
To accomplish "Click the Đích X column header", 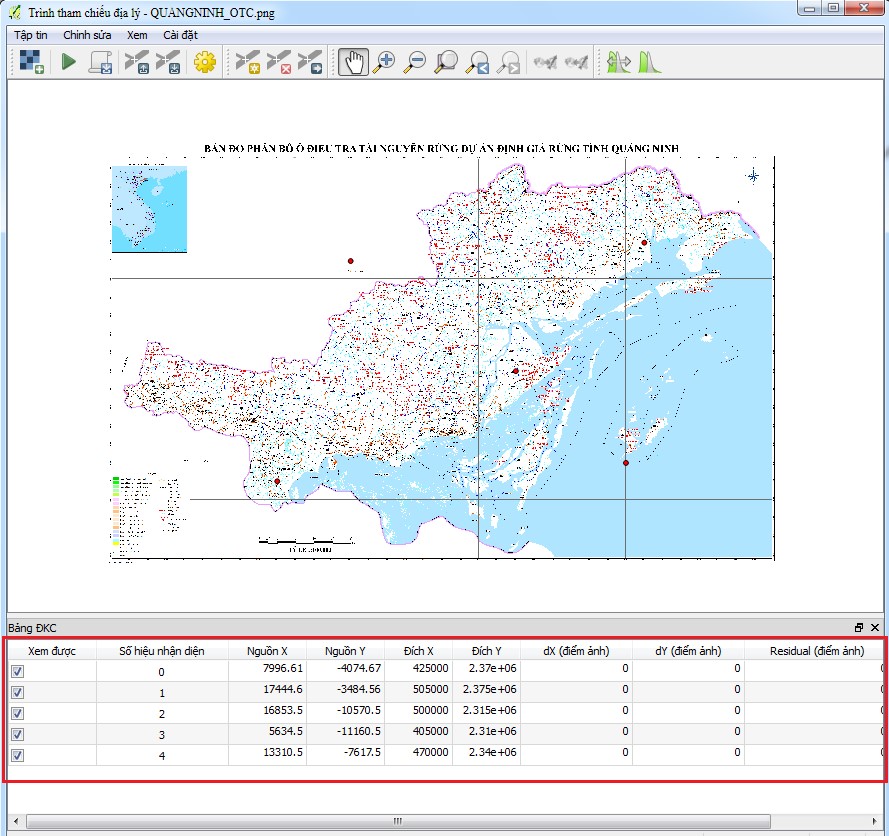I will click(418, 651).
